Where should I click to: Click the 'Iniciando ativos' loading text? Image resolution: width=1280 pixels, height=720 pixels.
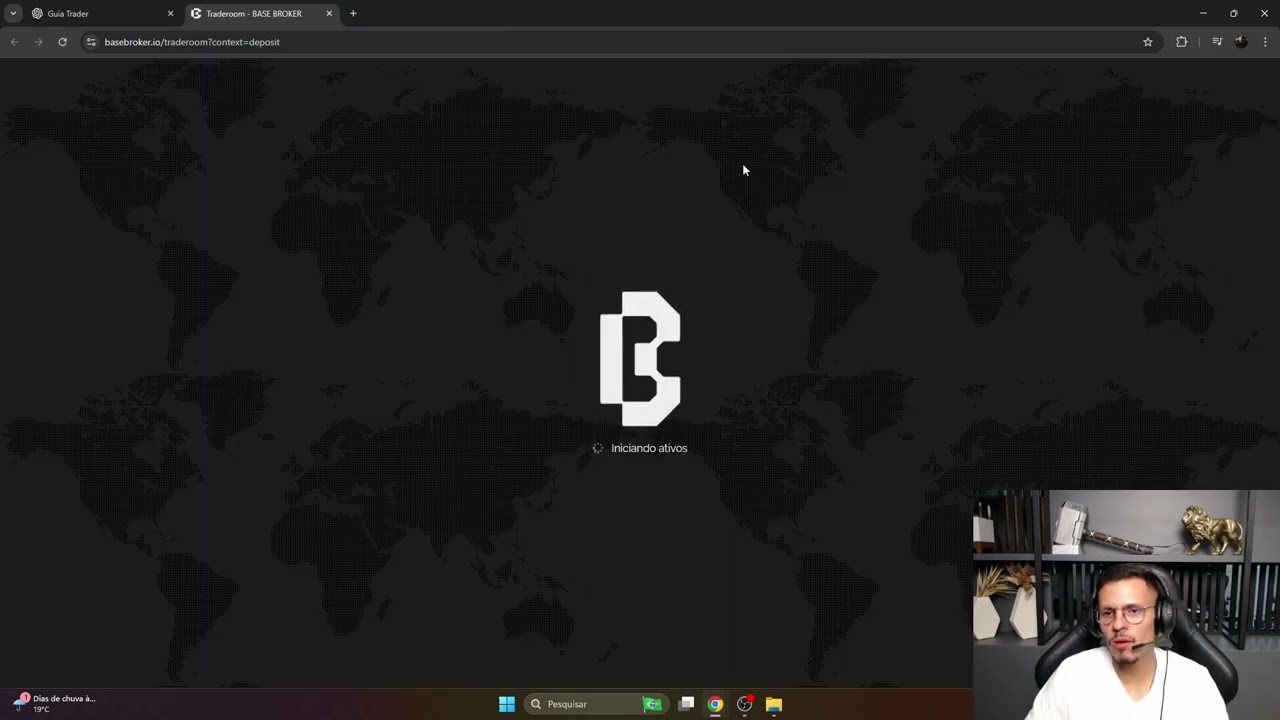pos(649,448)
